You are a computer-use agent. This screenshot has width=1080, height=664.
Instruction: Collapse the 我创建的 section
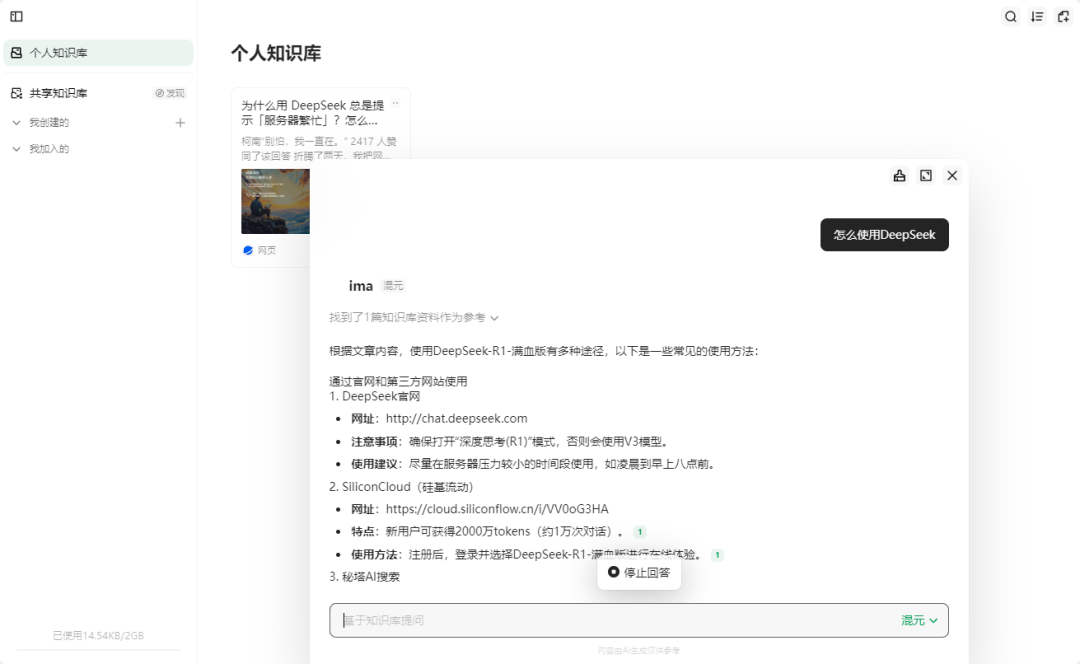(x=17, y=123)
